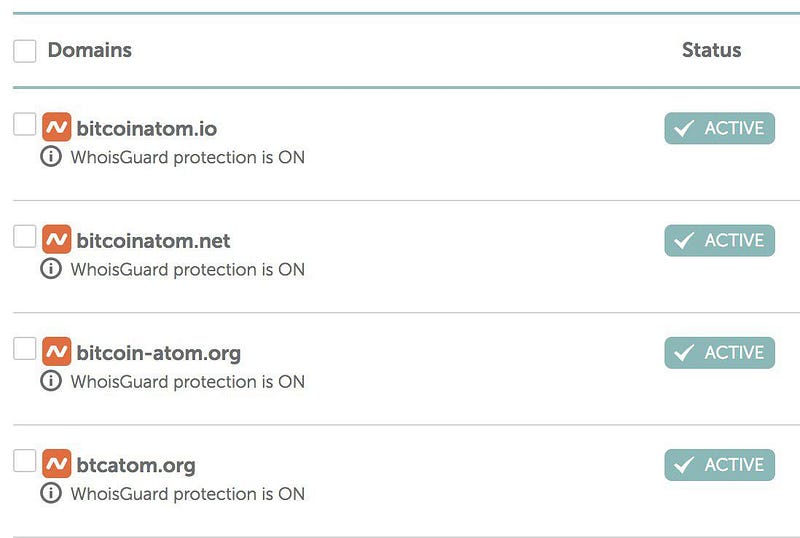Viewport: 800px width, 538px height.
Task: Enable the btcatom.org checkbox
Action: 24,461
